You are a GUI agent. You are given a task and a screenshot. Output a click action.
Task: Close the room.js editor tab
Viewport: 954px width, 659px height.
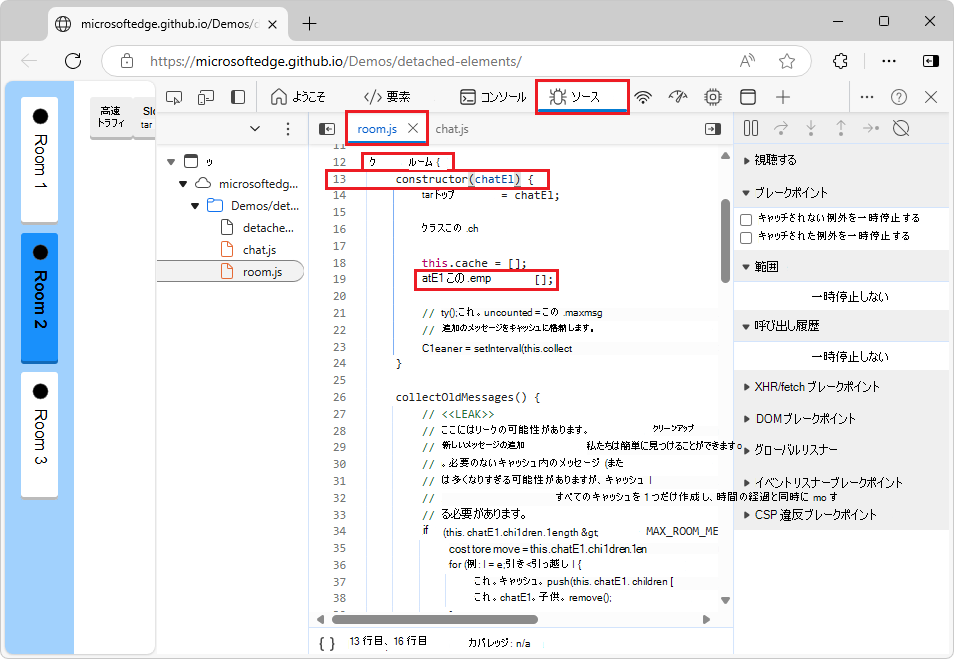click(x=413, y=128)
